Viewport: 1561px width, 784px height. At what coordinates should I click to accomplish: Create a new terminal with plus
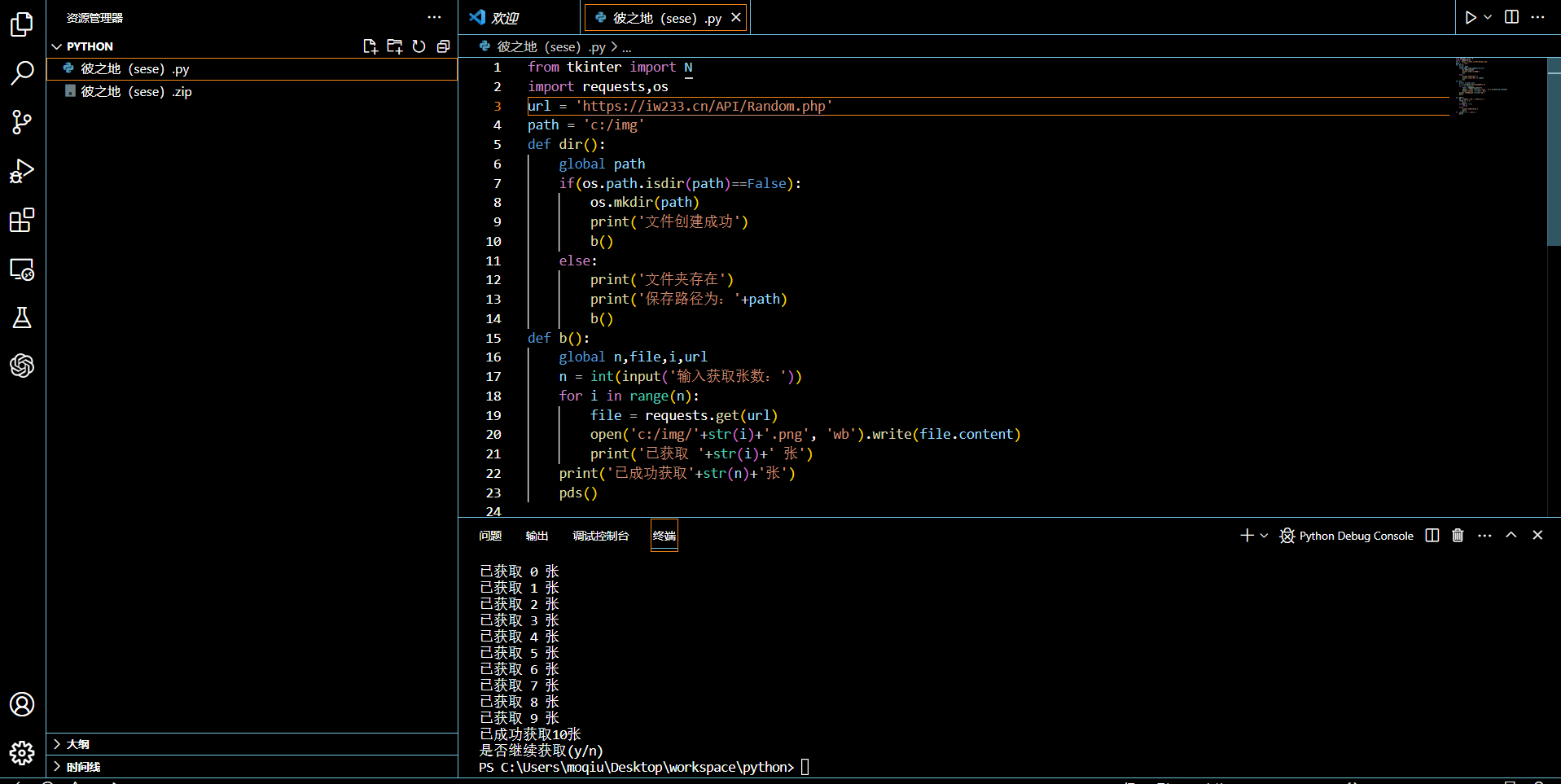(x=1247, y=536)
